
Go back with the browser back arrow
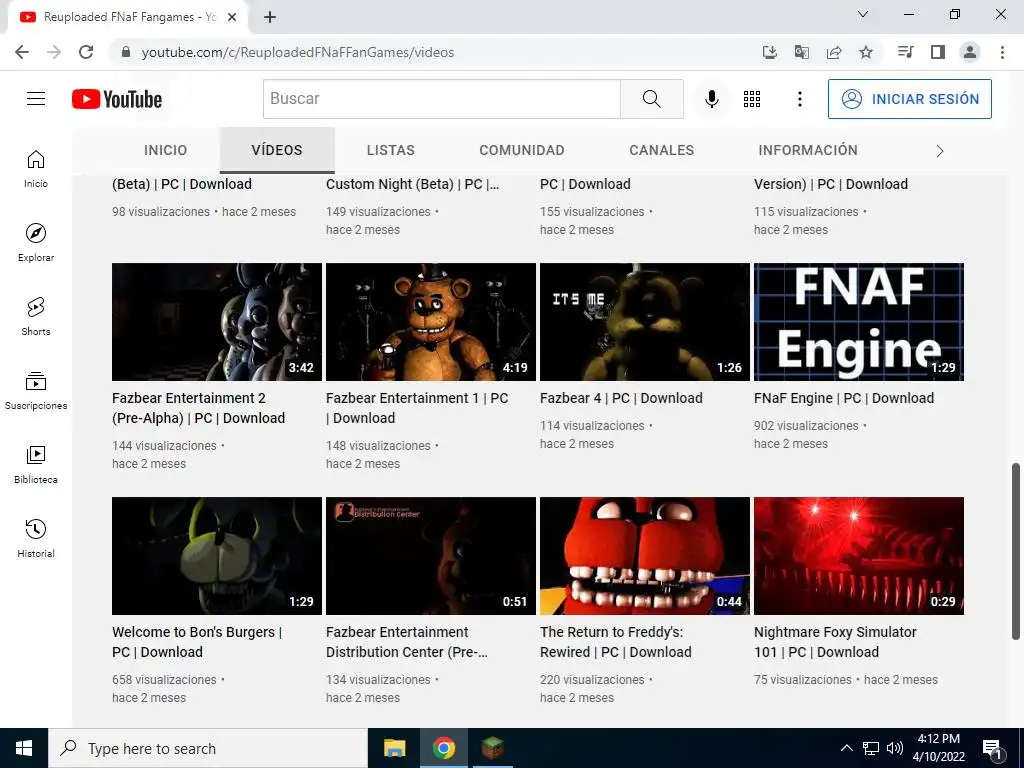click(22, 52)
